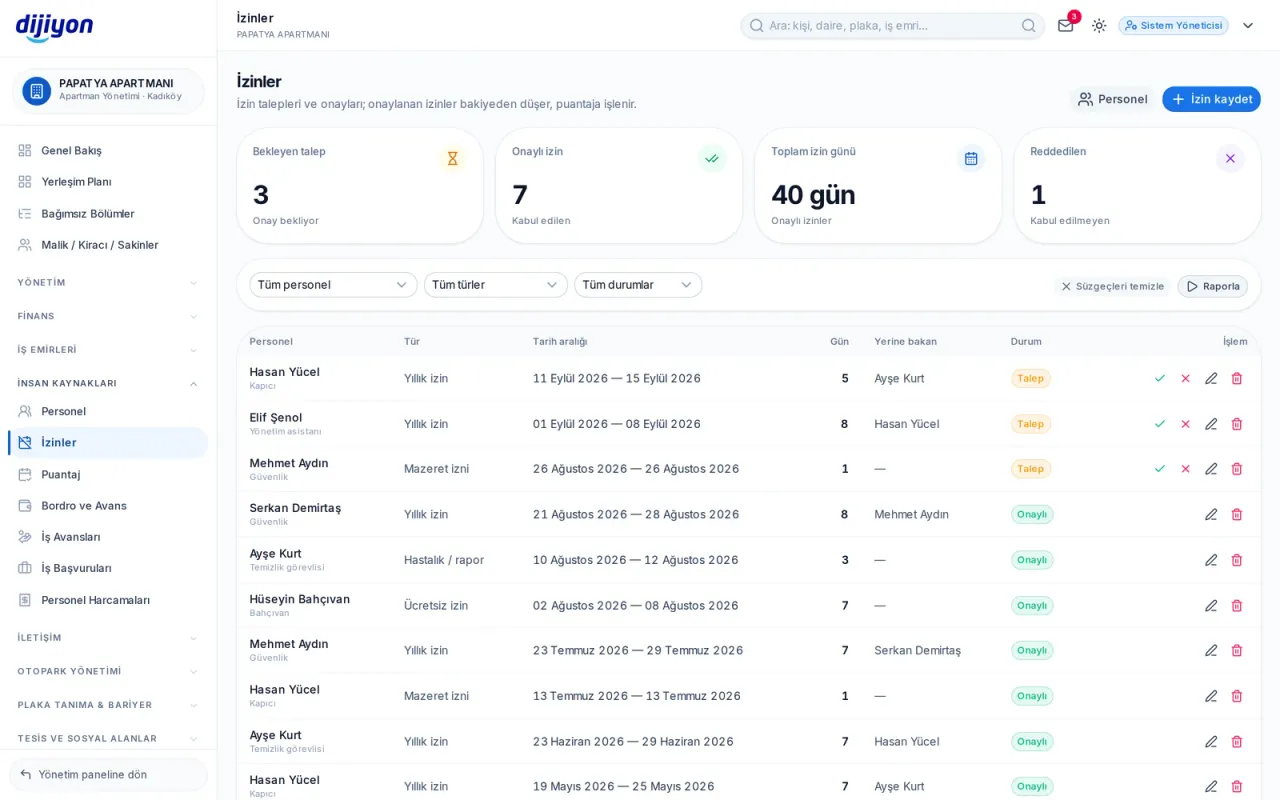The image size is (1280, 800).
Task: Click the Raporla button
Action: 1212,286
